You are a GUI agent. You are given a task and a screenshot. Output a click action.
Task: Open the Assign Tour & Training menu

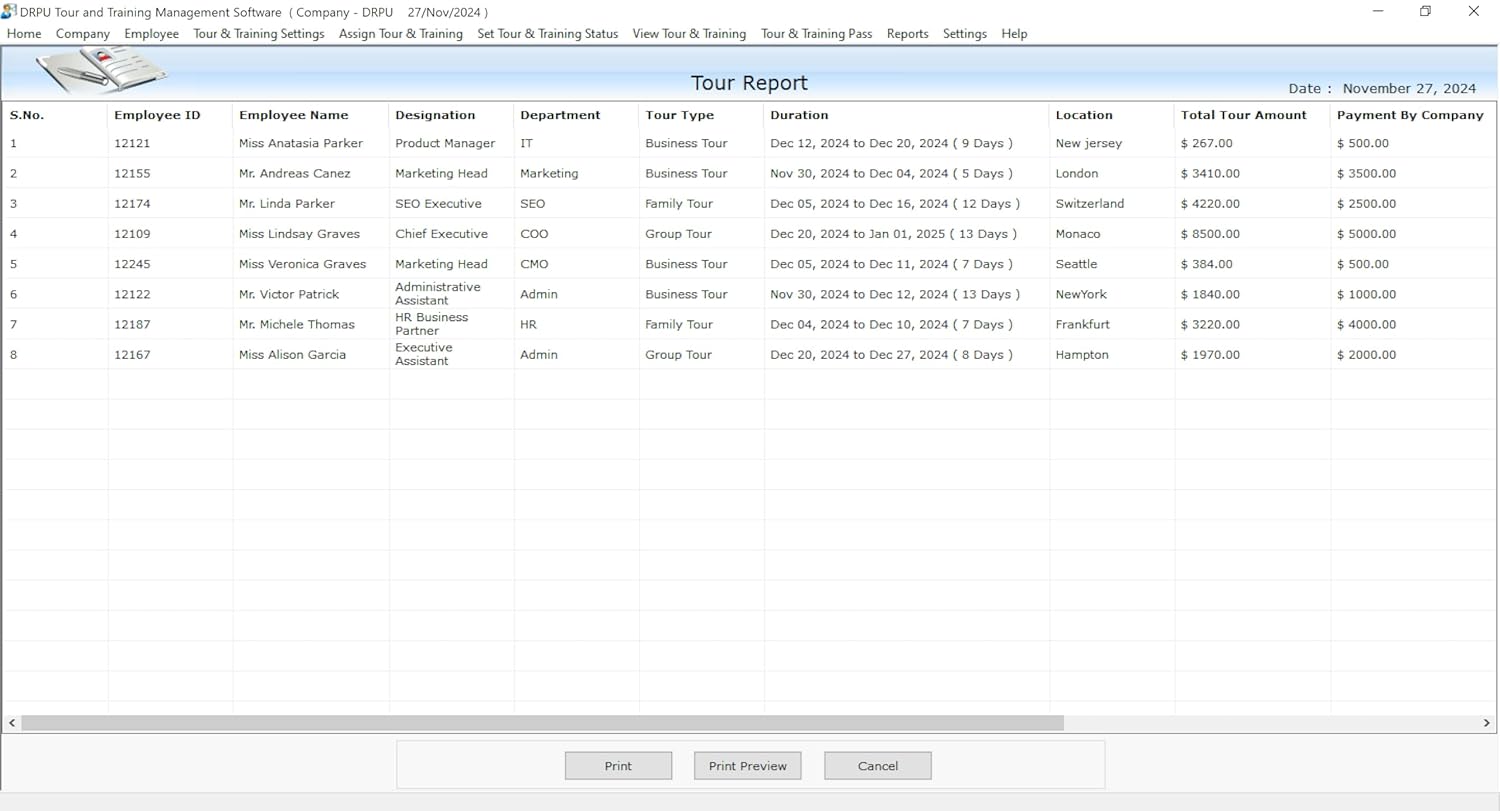click(x=400, y=34)
